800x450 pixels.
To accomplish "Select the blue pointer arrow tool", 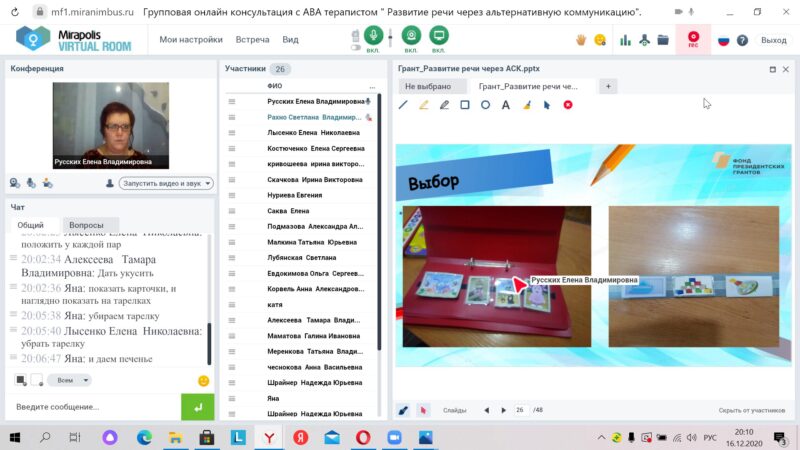I will pos(547,105).
